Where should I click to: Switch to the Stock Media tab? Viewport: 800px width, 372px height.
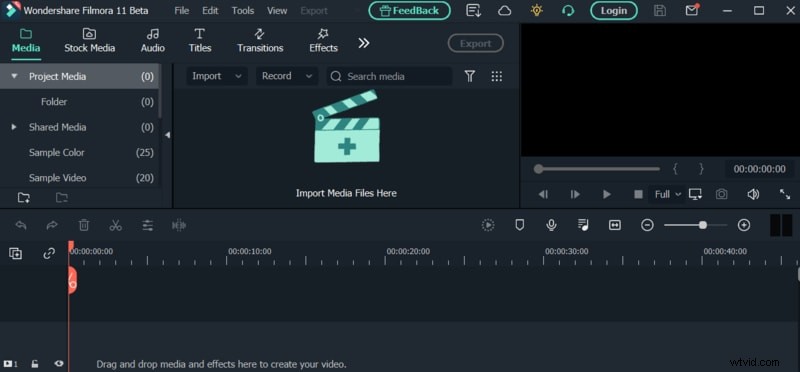[x=89, y=41]
